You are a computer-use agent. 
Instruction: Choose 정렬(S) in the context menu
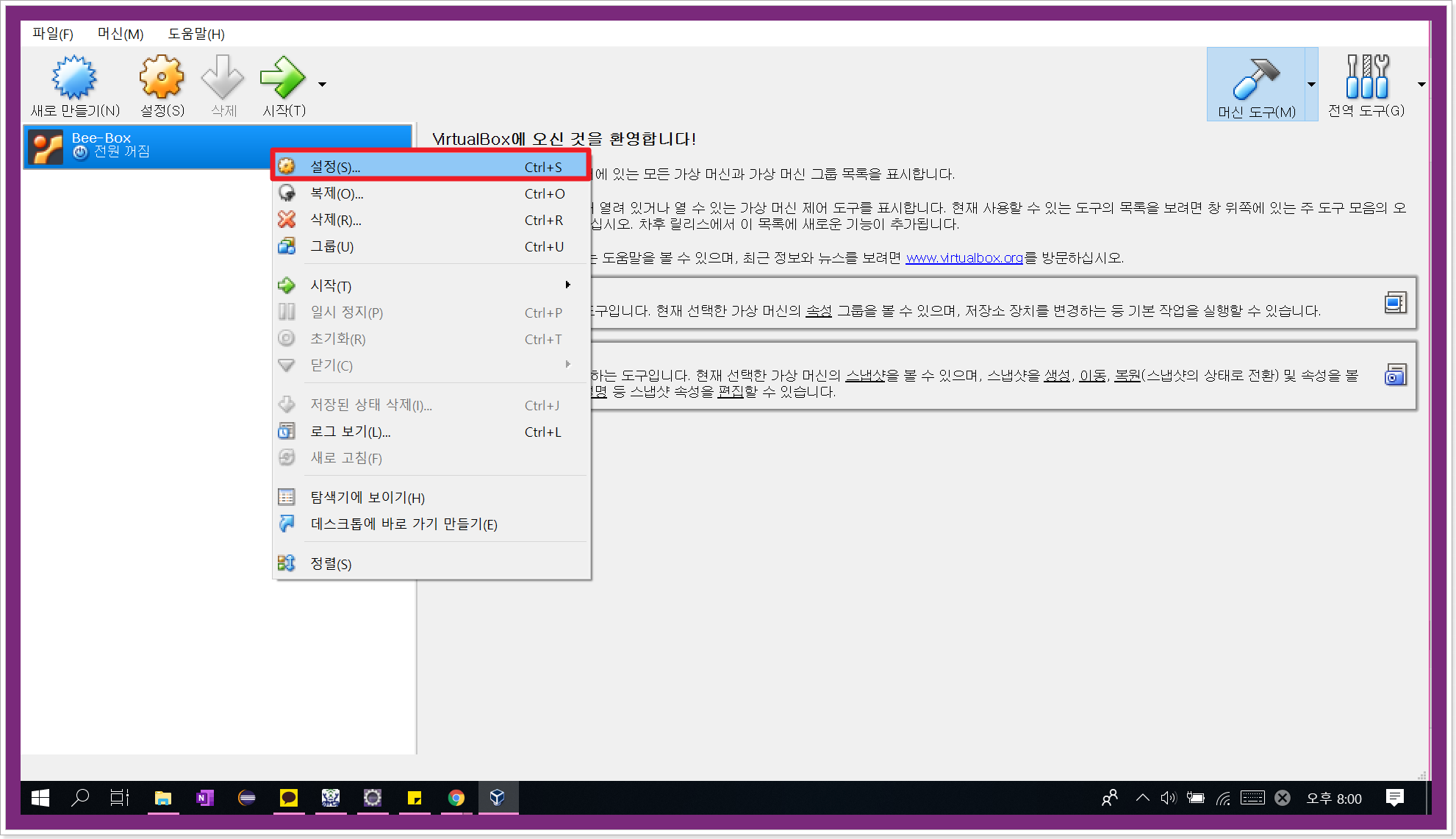click(x=431, y=564)
